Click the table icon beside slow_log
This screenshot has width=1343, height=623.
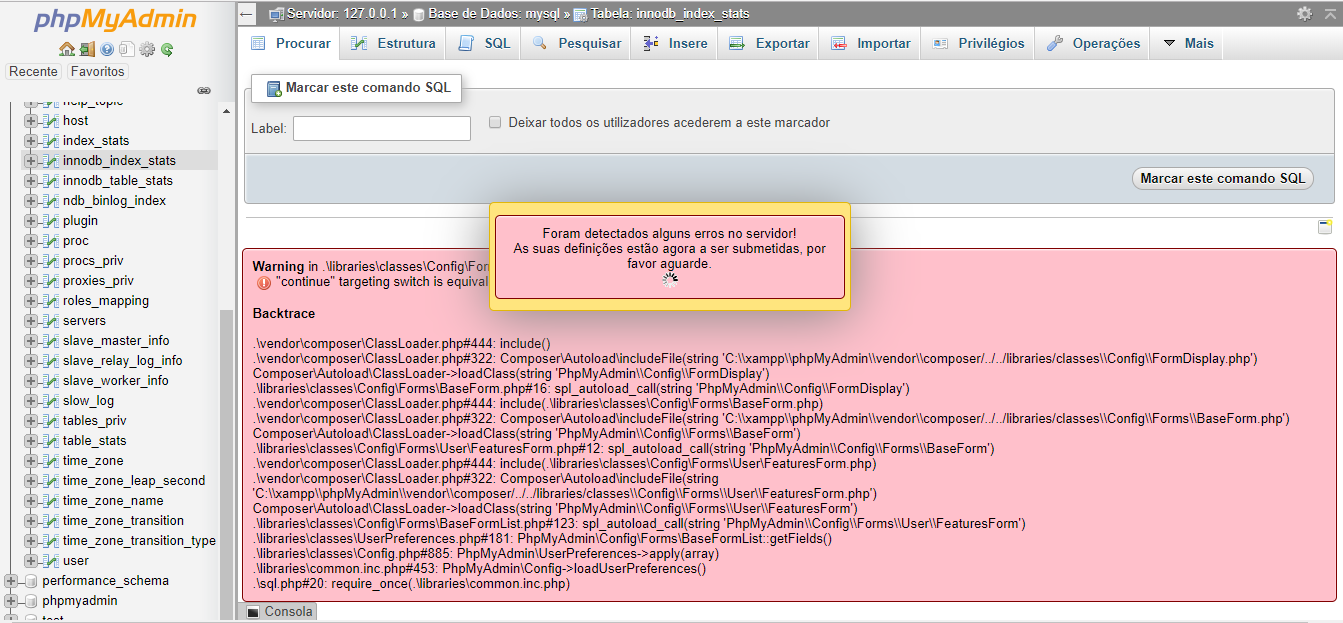point(50,400)
